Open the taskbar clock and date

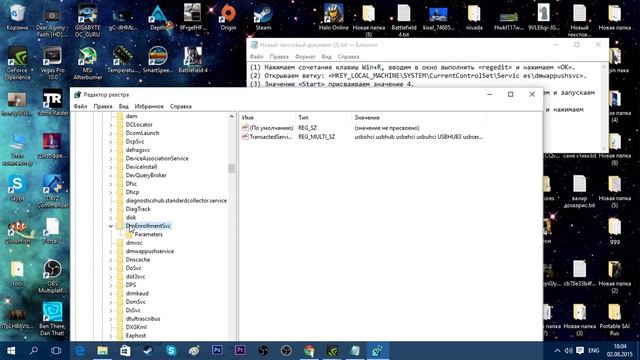[620, 351]
